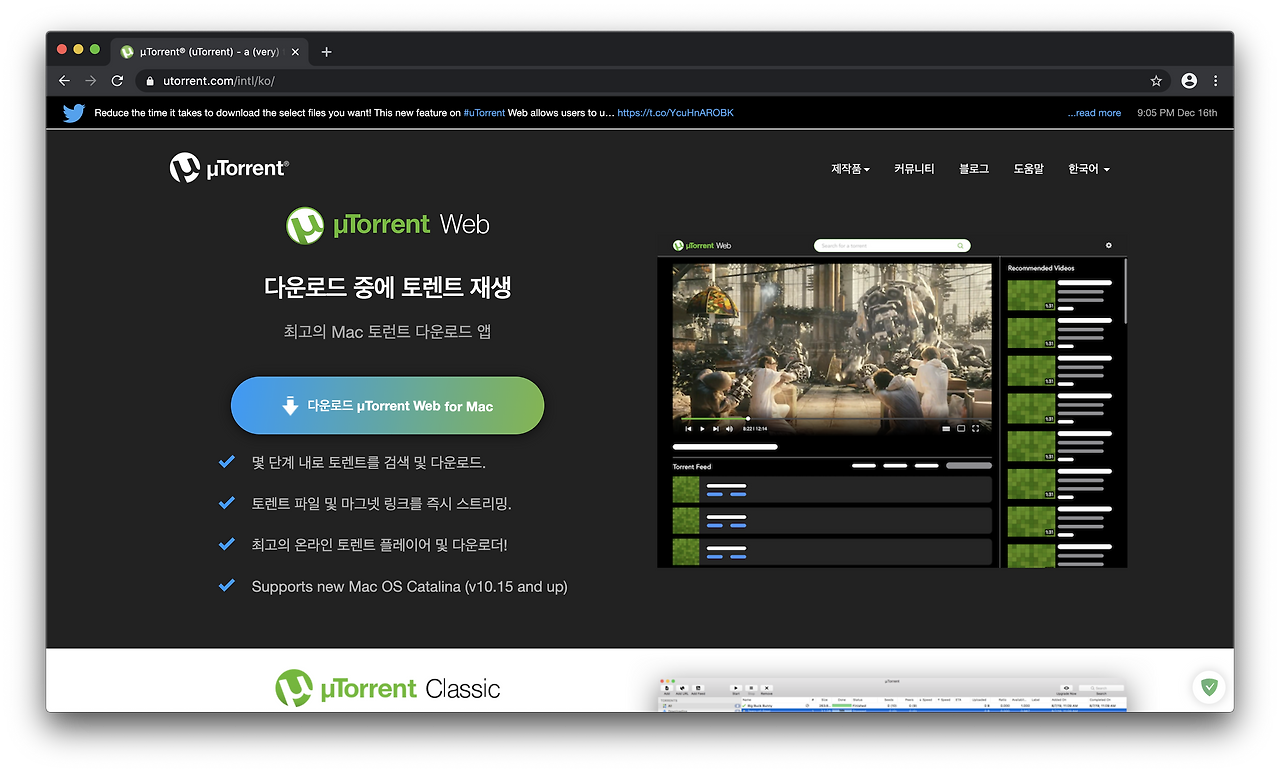Bookmark this page with the star icon
Screen dimensions: 1280x773
(1156, 81)
